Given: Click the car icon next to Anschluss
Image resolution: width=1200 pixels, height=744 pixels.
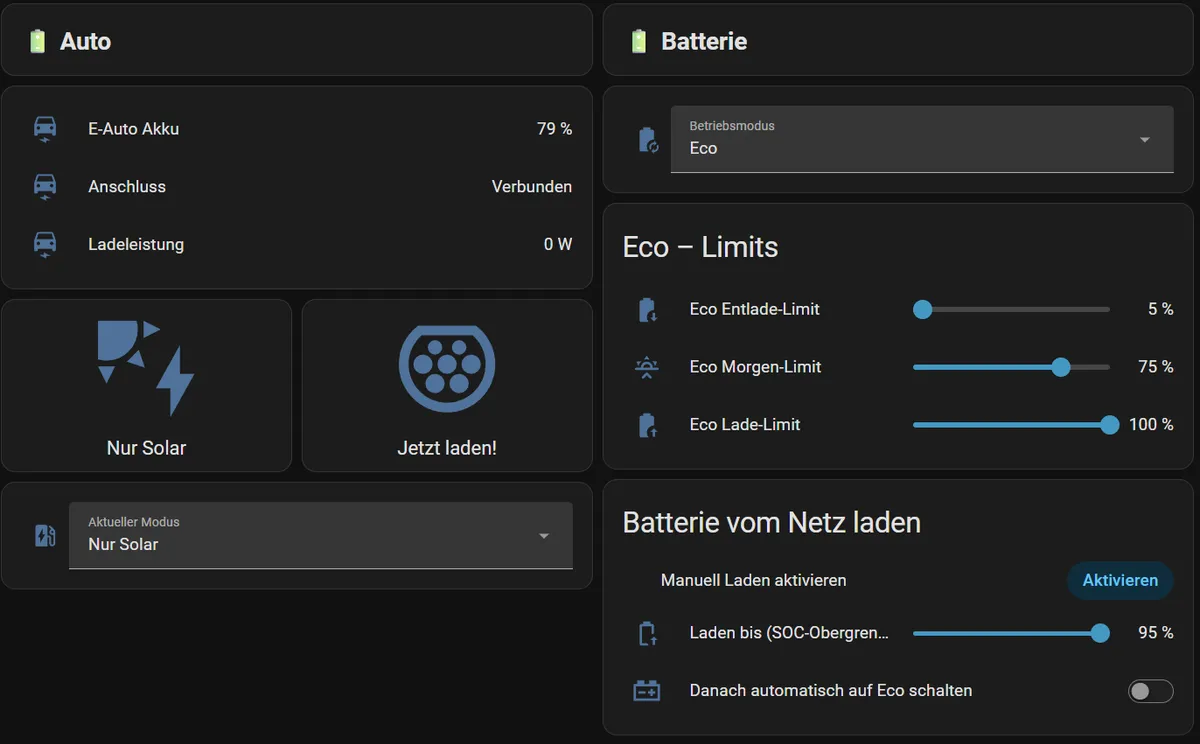Looking at the screenshot, I should coord(45,187).
